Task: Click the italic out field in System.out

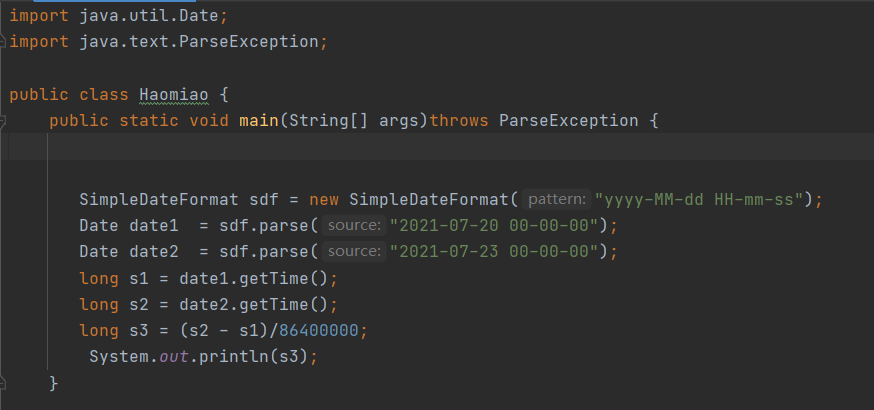Action: coord(174,357)
